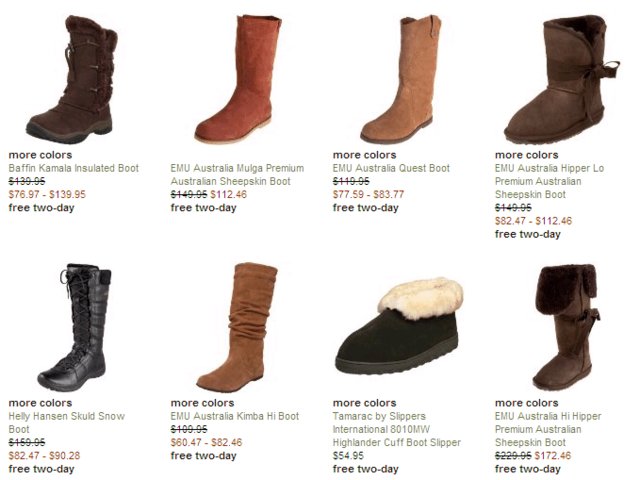Open the EMU Australia Kimba Hi Boot link
Screen dimensions: 640x480
pos(235,416)
